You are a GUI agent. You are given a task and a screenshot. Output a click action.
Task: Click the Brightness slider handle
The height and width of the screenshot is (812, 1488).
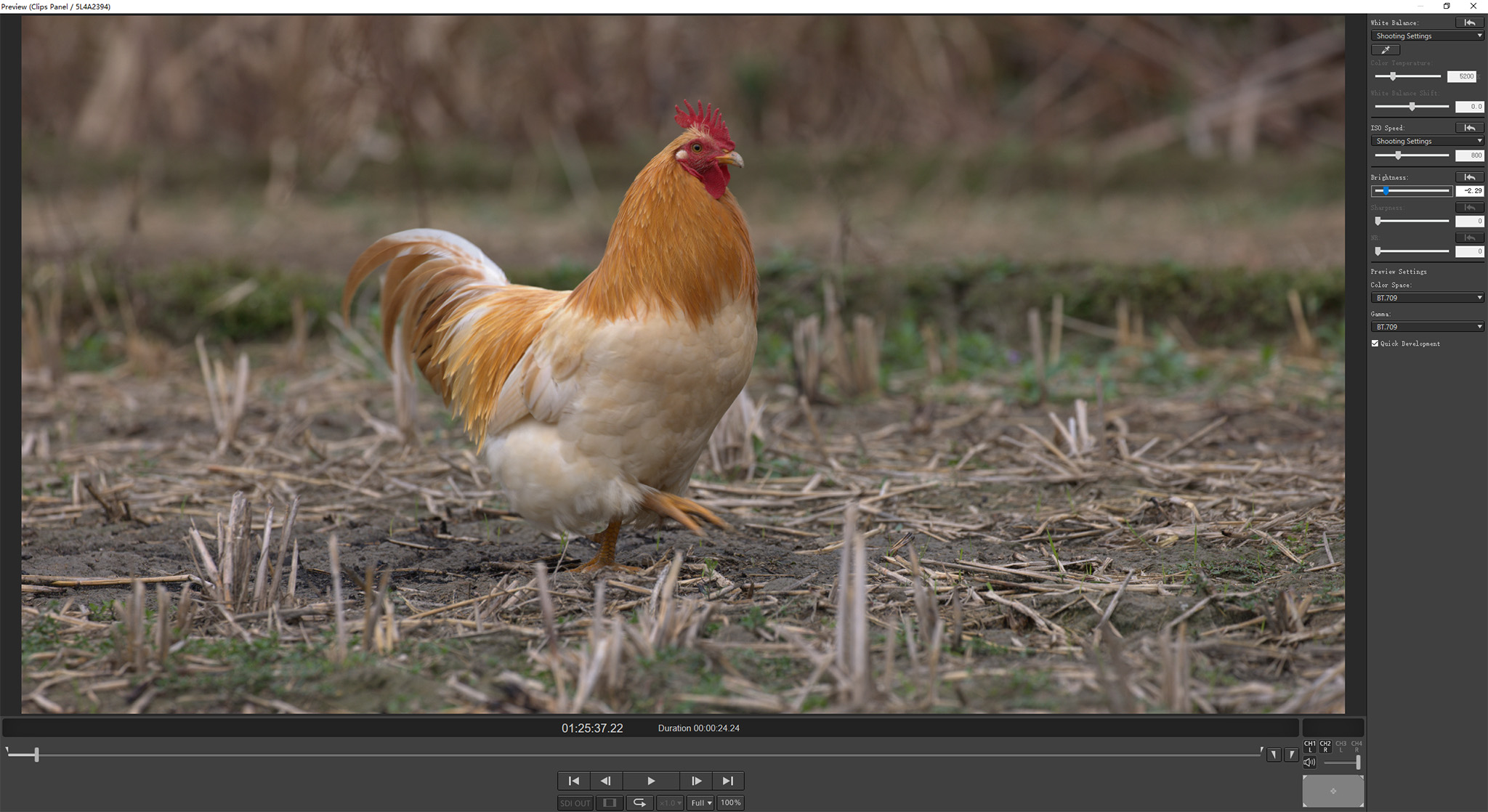pos(1386,191)
